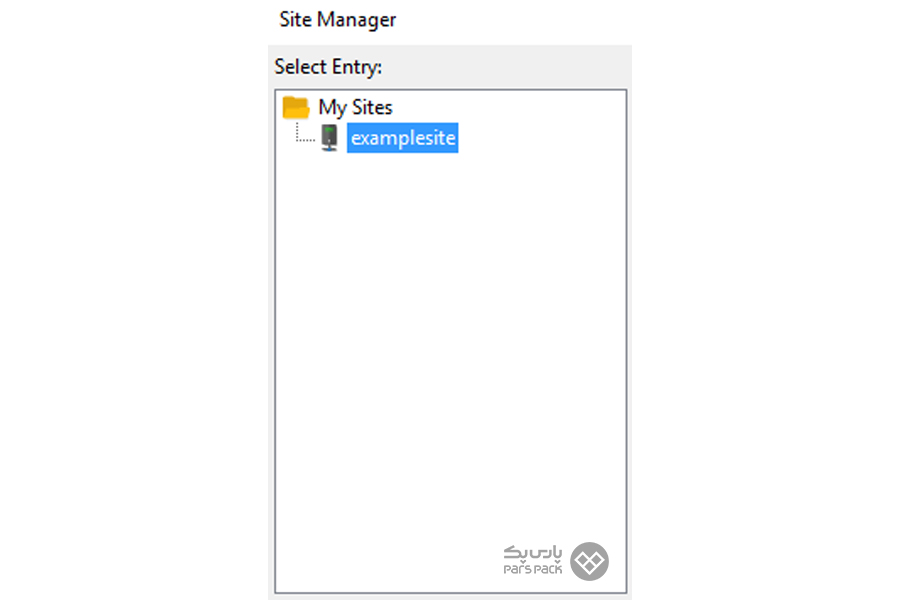Click the yellow My Sites folder icon
This screenshot has height=600, width=900.
[x=296, y=107]
